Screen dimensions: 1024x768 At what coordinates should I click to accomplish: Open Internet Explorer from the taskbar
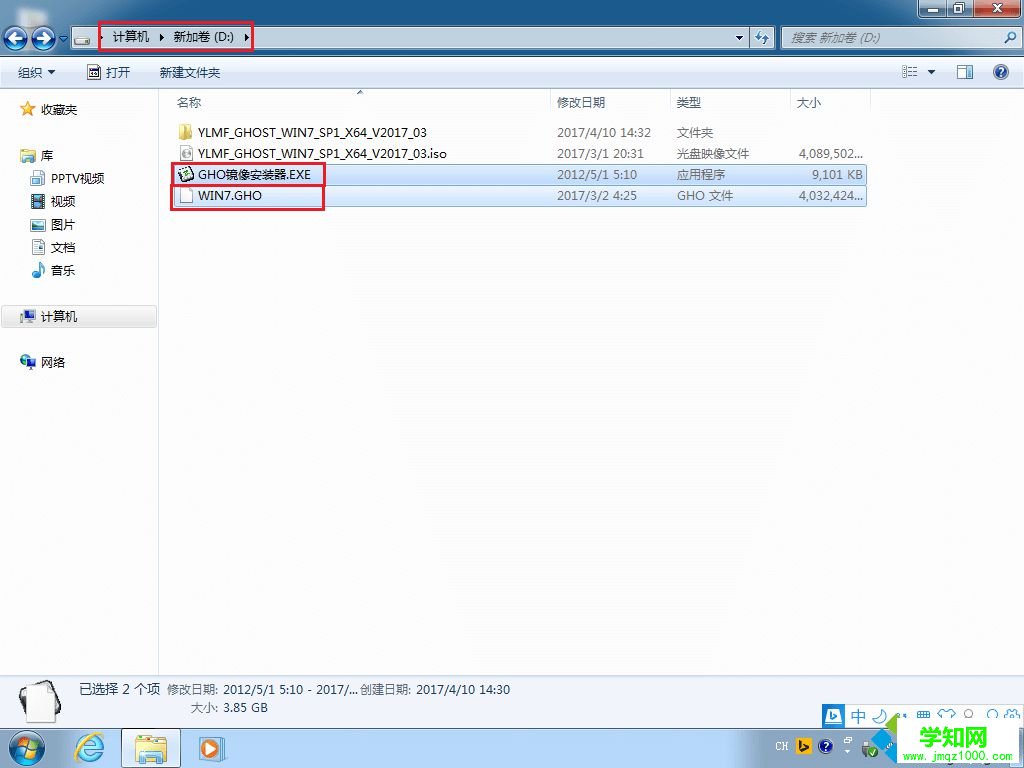(89, 747)
